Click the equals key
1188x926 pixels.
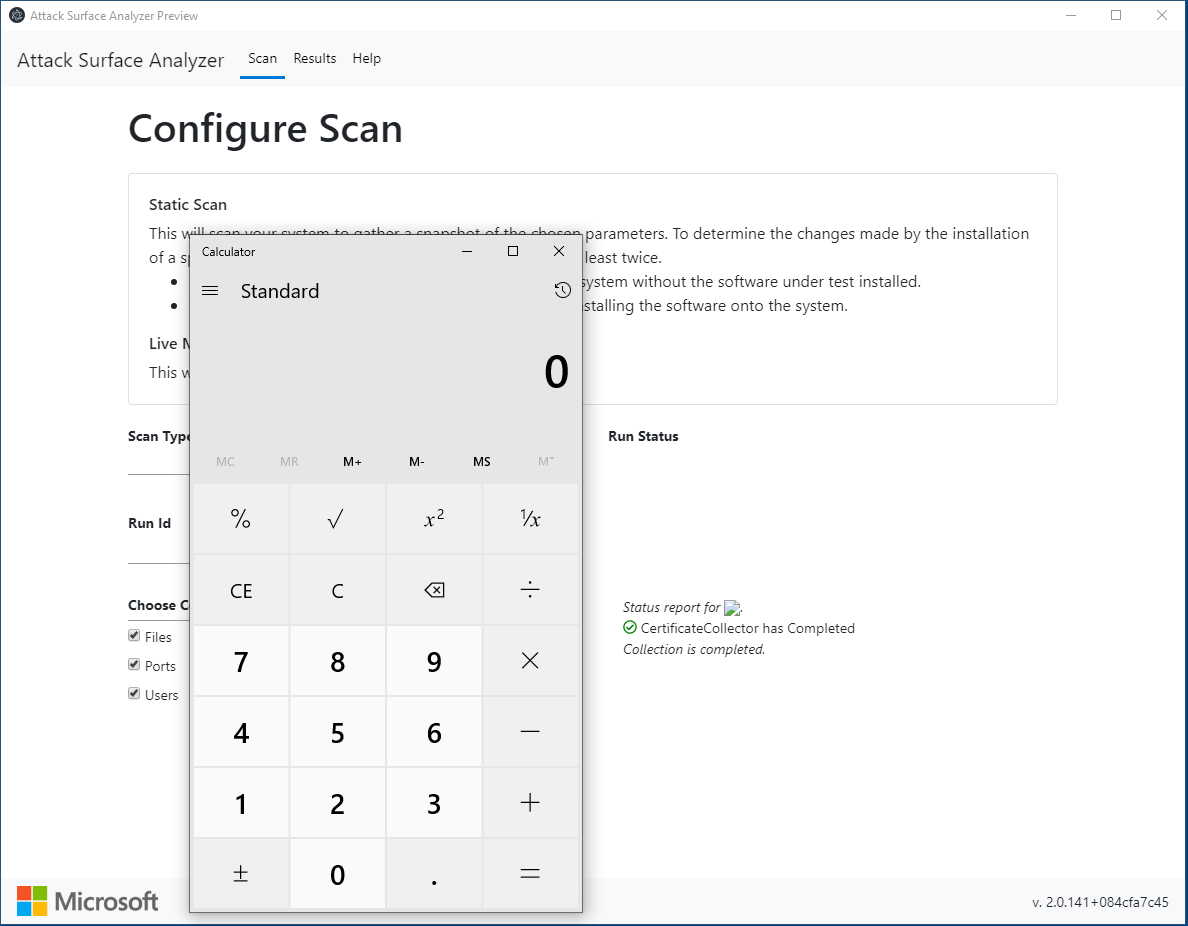point(530,874)
